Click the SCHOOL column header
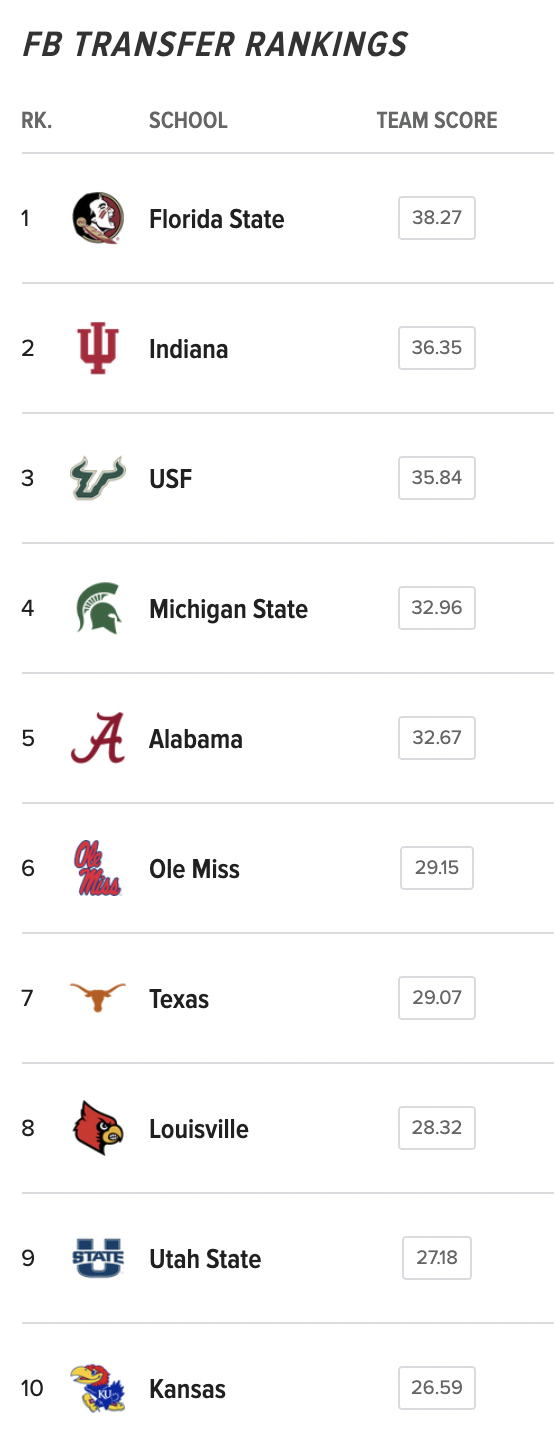 tap(188, 121)
